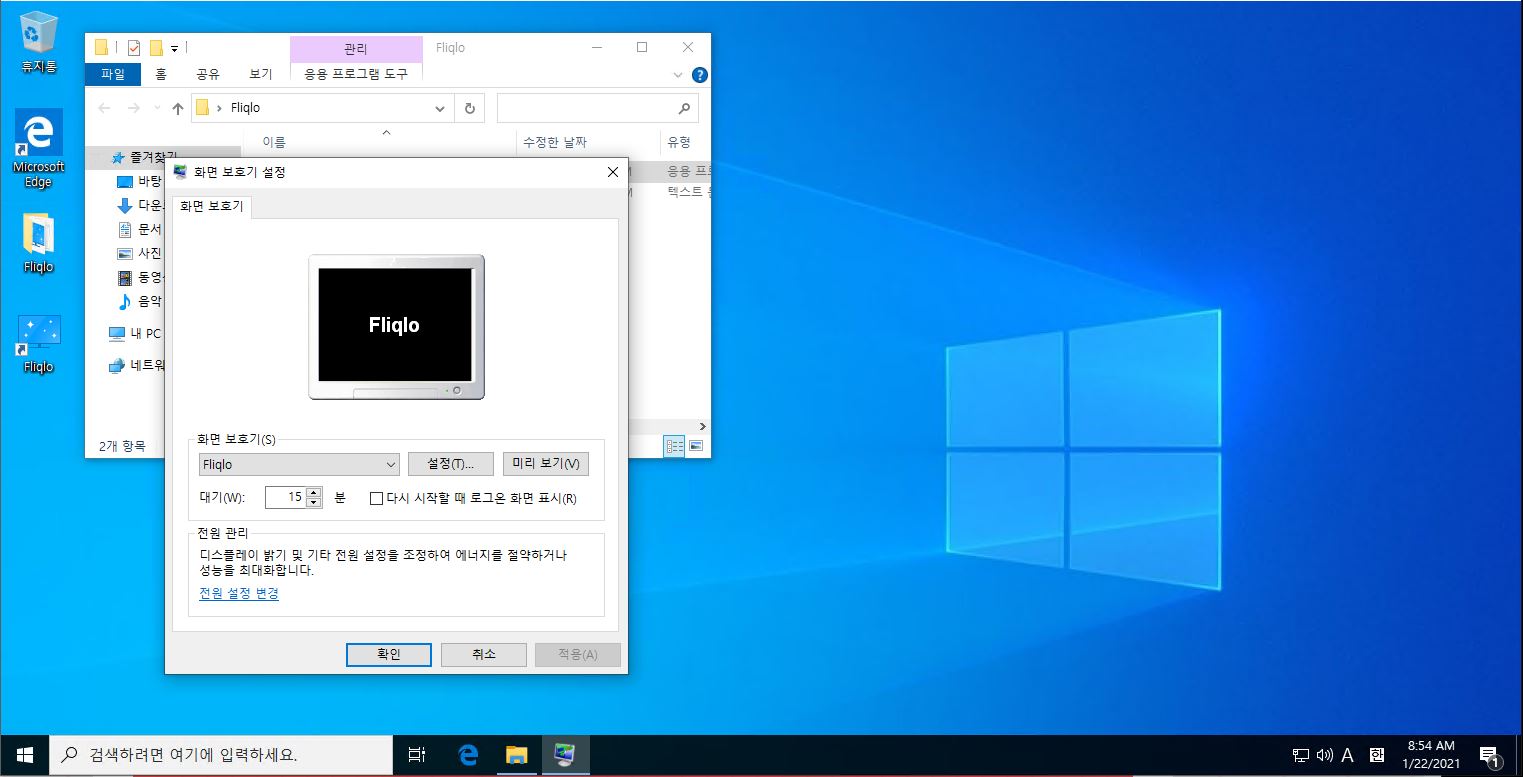This screenshot has width=1523, height=777.
Task: Enable 다시 시작할 때 로그온 화면 표시 checkbox
Action: (376, 498)
